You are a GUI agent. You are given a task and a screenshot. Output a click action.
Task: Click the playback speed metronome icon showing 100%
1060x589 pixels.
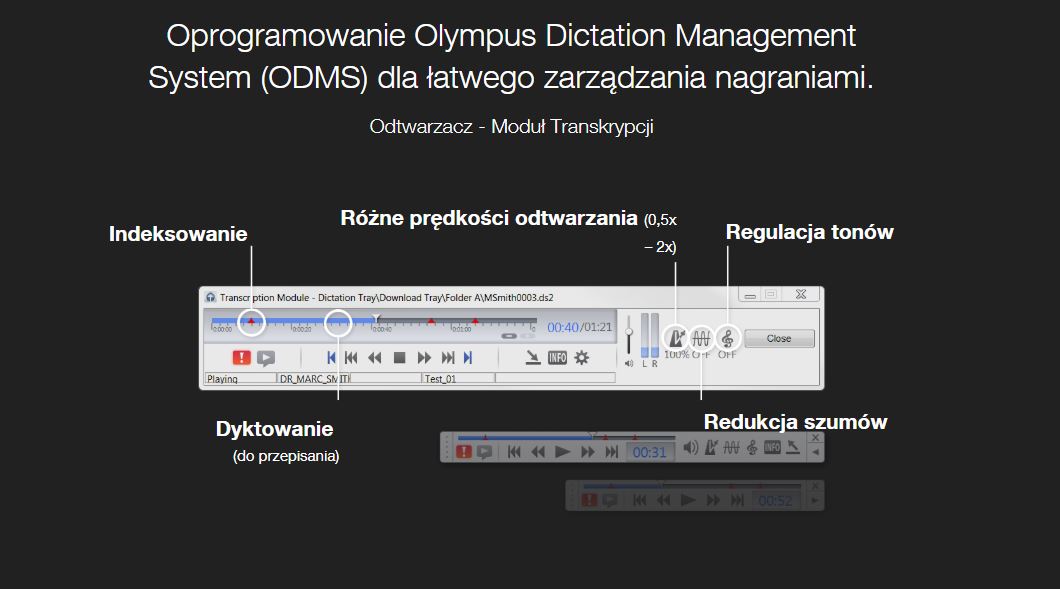point(676,337)
